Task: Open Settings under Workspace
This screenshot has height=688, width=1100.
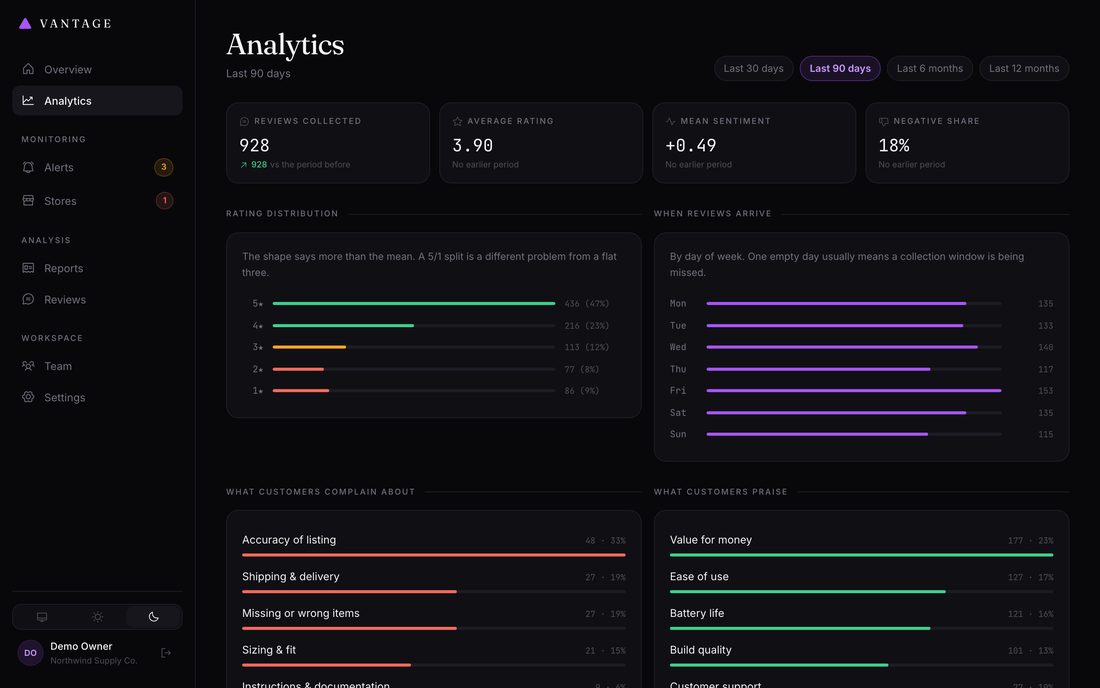Action: [x=98, y=397]
